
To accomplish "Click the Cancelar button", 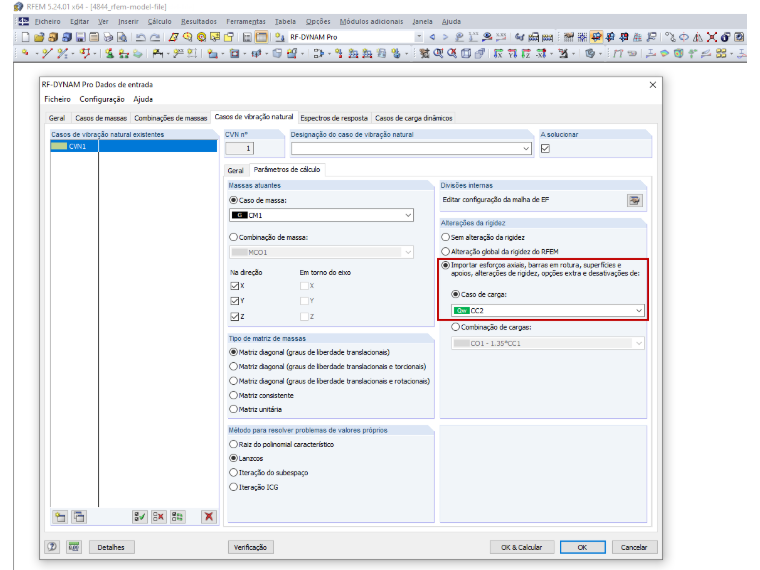I will click(x=634, y=547).
